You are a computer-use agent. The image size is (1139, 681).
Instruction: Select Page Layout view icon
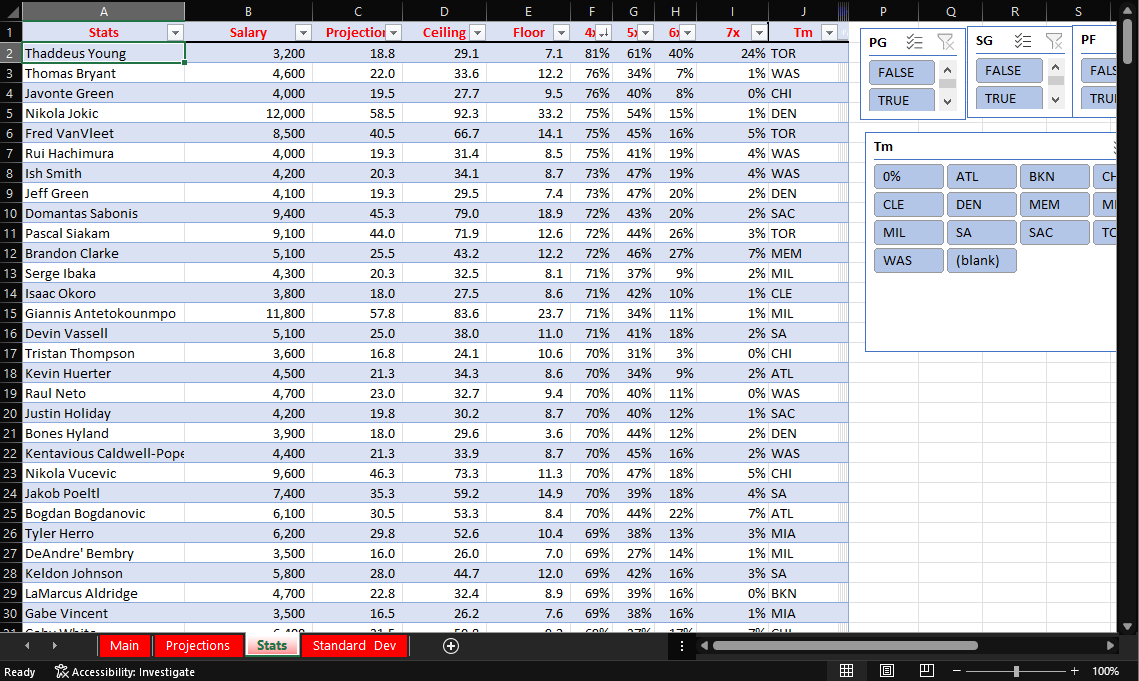tap(886, 670)
